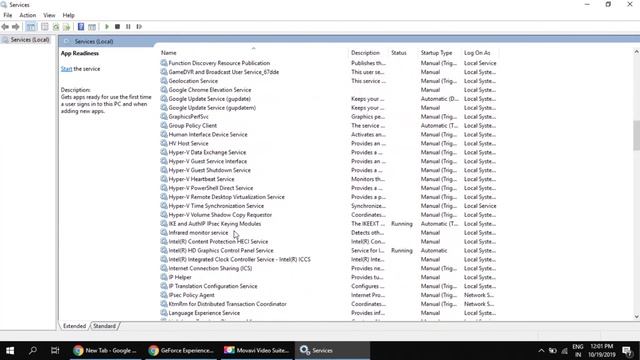Go forward with the toolbar Forward arrow
This screenshot has height=360, width=640.
click(x=16, y=27)
